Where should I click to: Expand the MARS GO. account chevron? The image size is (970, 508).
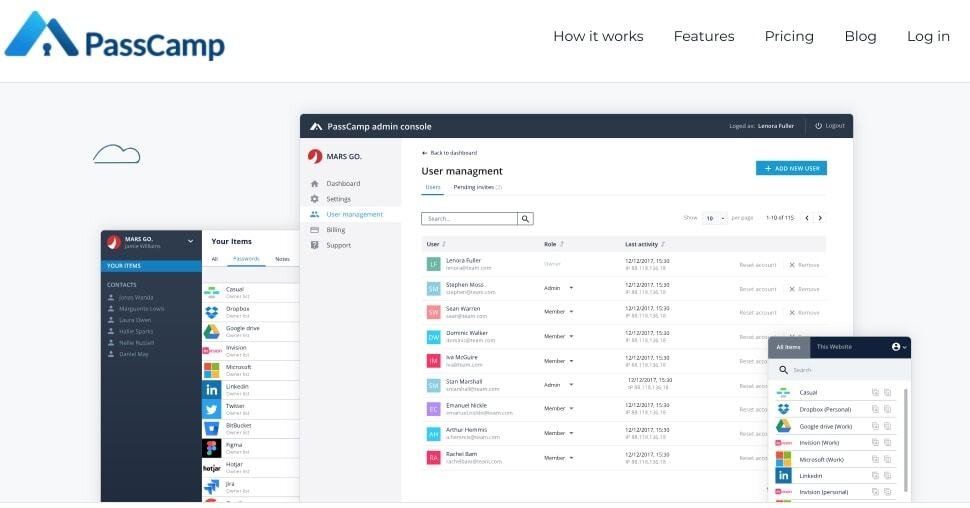[191, 241]
